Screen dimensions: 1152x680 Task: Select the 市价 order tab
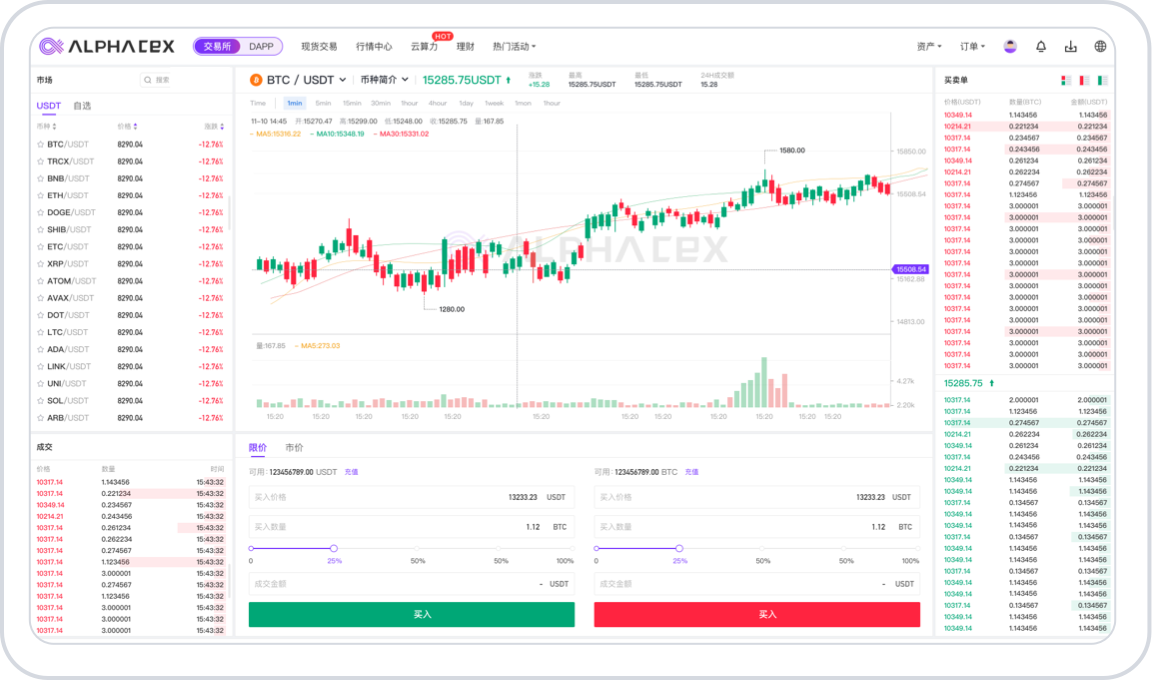click(295, 446)
